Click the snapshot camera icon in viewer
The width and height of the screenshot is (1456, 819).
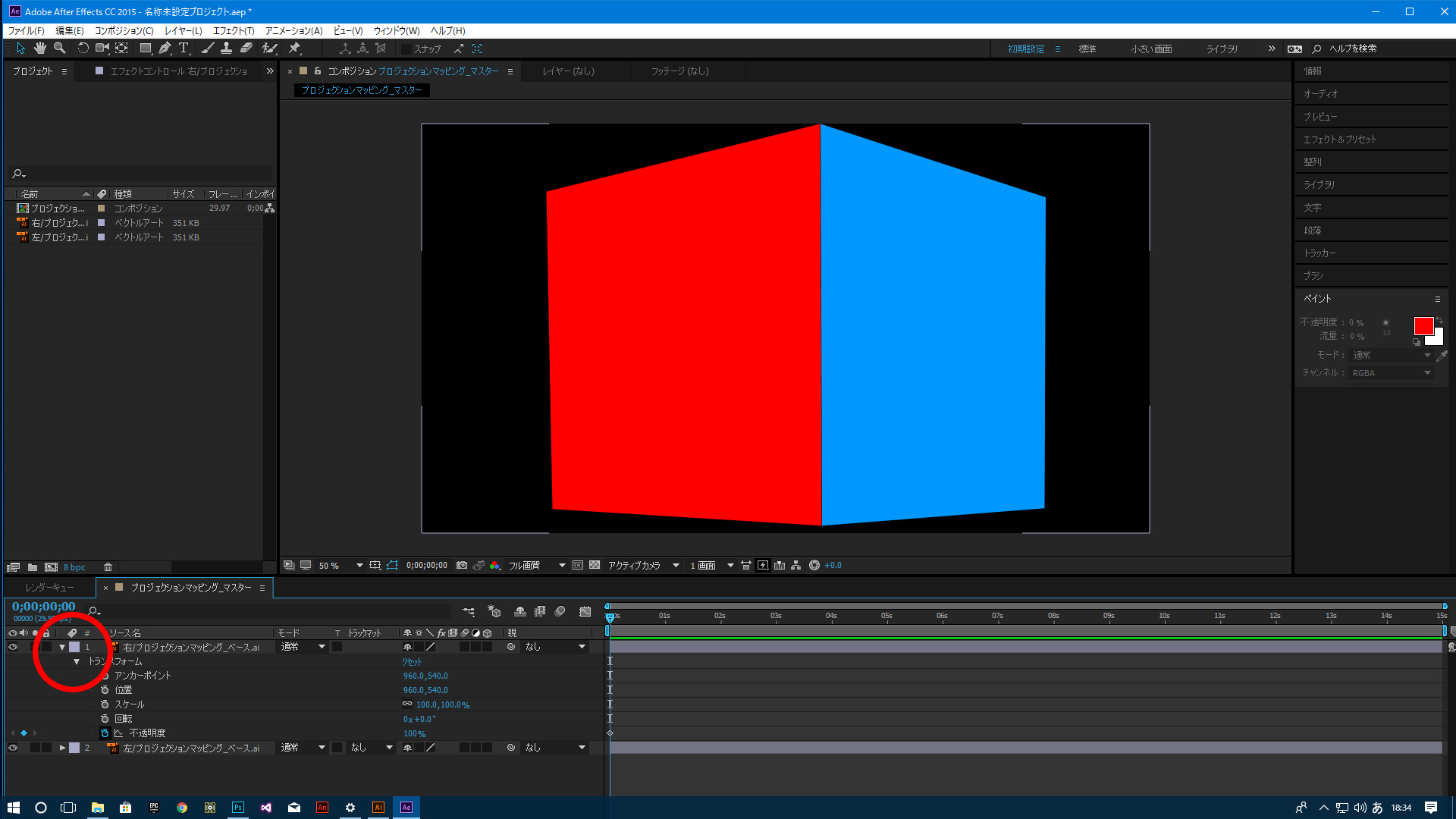(x=462, y=565)
